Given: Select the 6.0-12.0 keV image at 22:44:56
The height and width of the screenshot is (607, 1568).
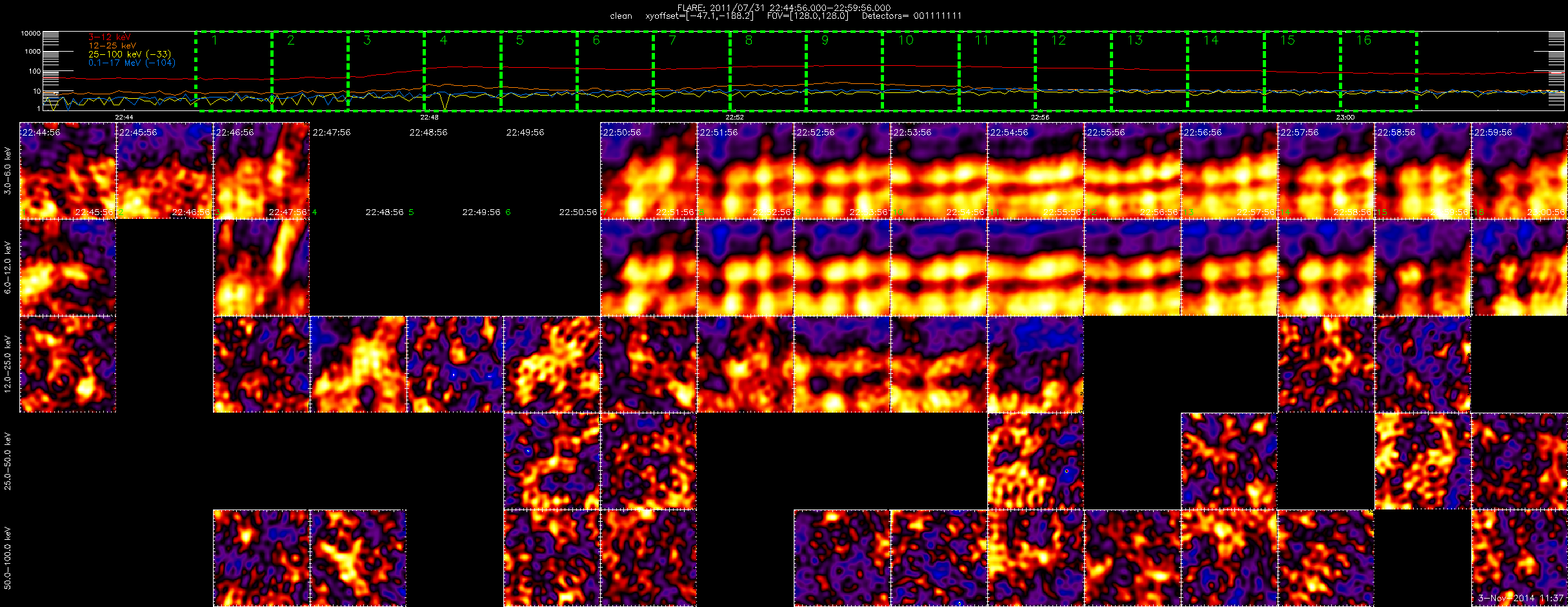Looking at the screenshot, I should pyautogui.click(x=68, y=267).
